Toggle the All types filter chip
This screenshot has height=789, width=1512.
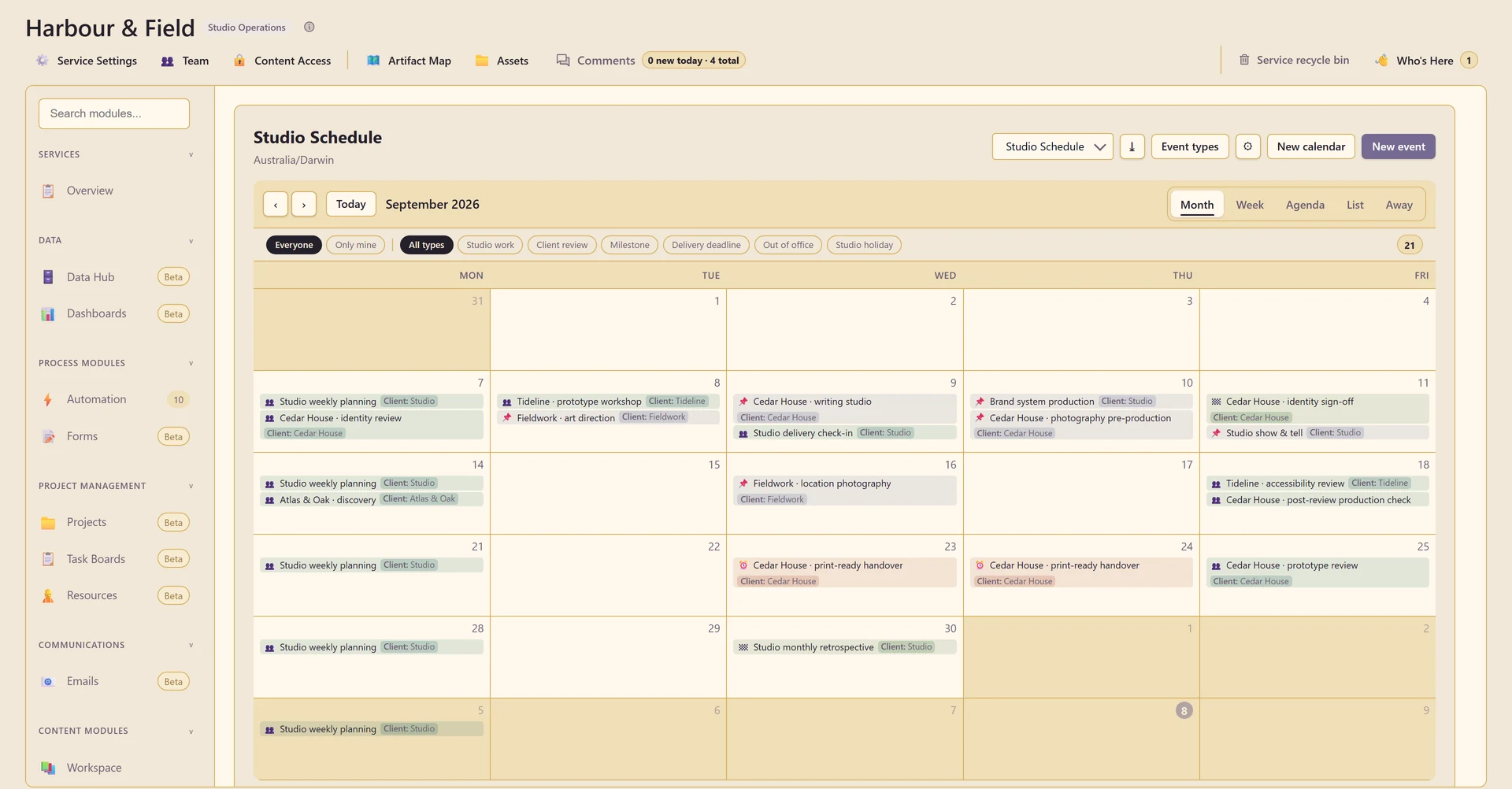[426, 245]
